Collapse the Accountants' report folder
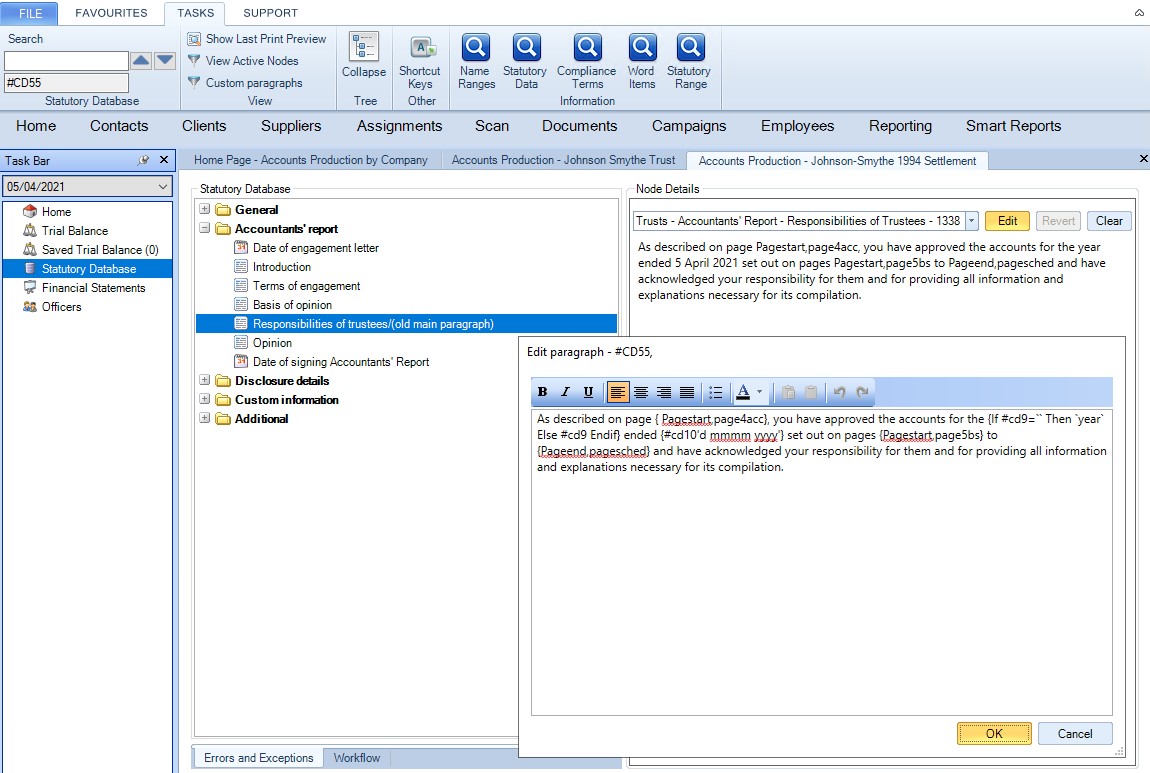Viewport: 1150px width, 773px height. [205, 228]
